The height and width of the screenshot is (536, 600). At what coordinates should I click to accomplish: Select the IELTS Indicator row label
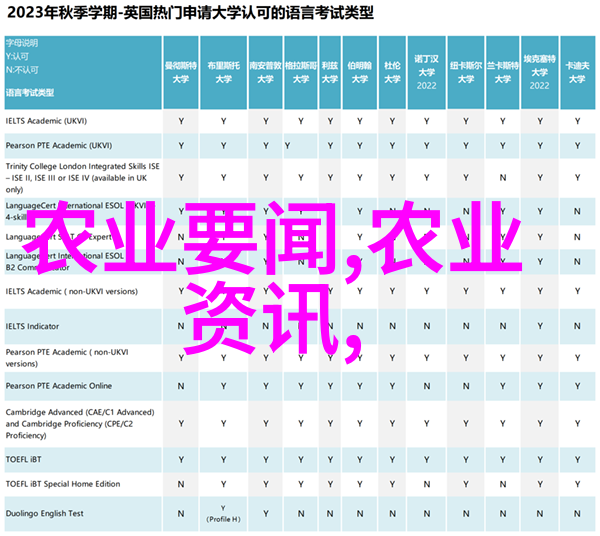[x=33, y=326]
